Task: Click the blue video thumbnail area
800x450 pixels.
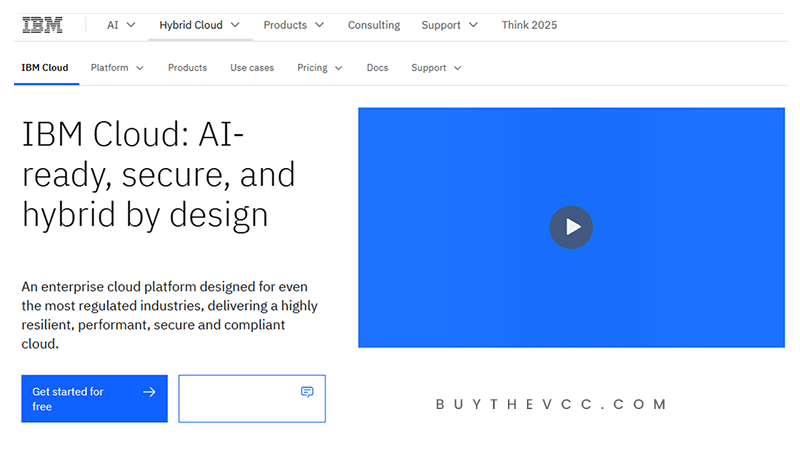Action: click(x=571, y=228)
